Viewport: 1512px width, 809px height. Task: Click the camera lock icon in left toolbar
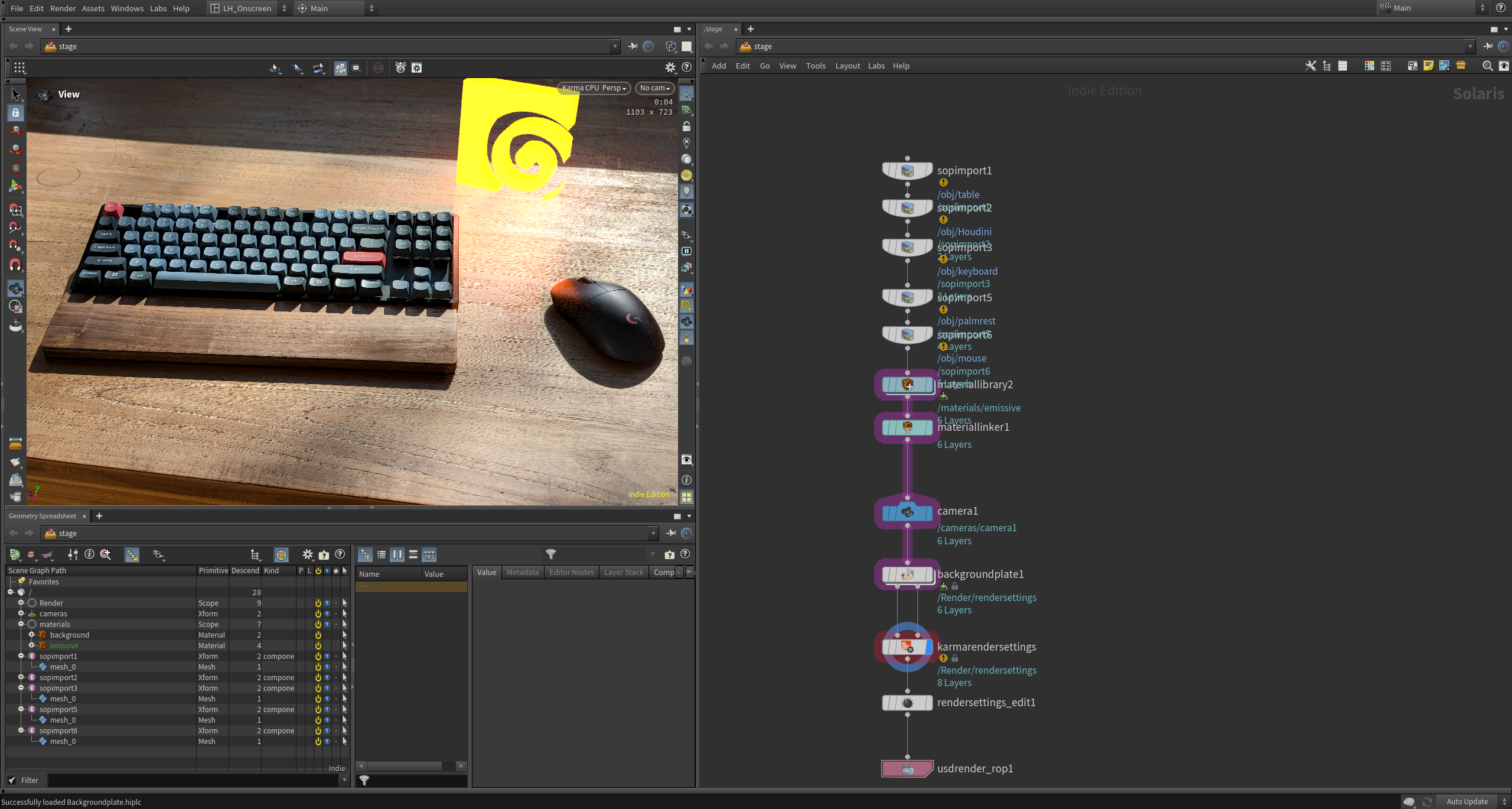tap(15, 112)
